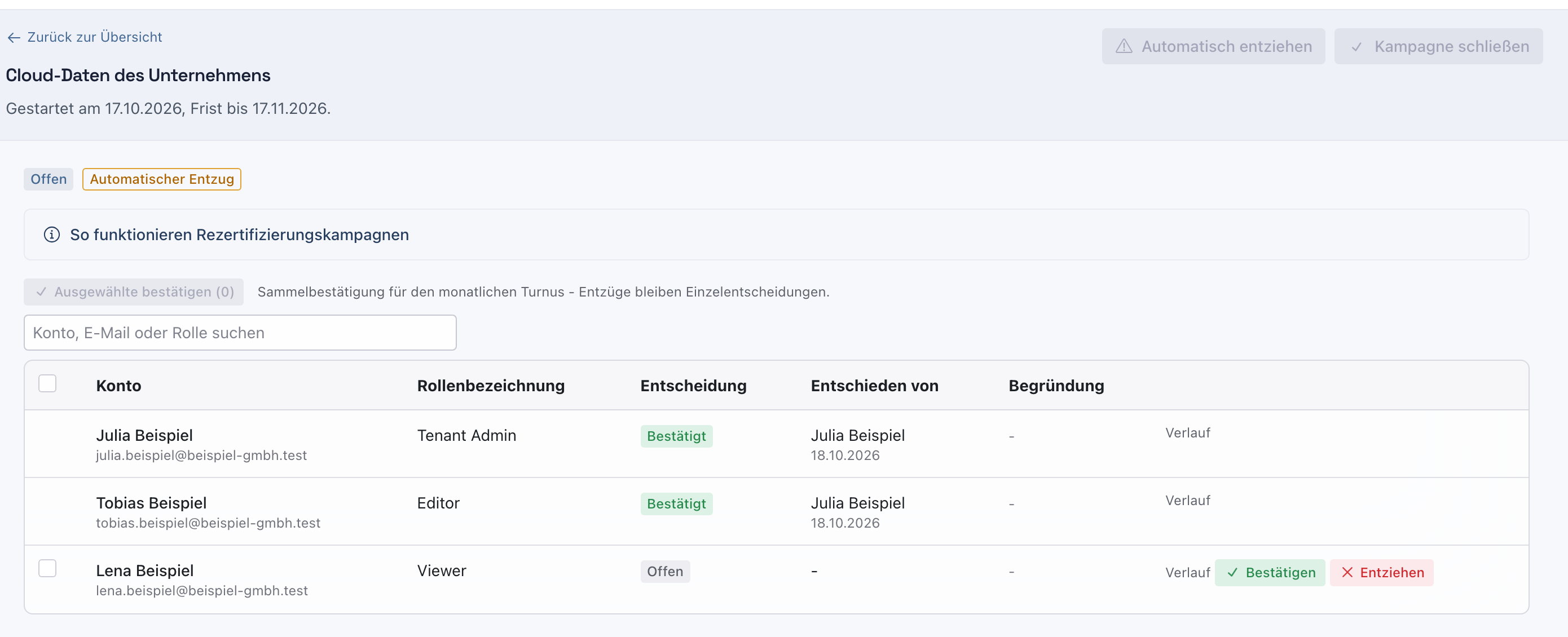Click Bestätigen for Lena Beispiel
The image size is (1568, 637).
click(1269, 573)
